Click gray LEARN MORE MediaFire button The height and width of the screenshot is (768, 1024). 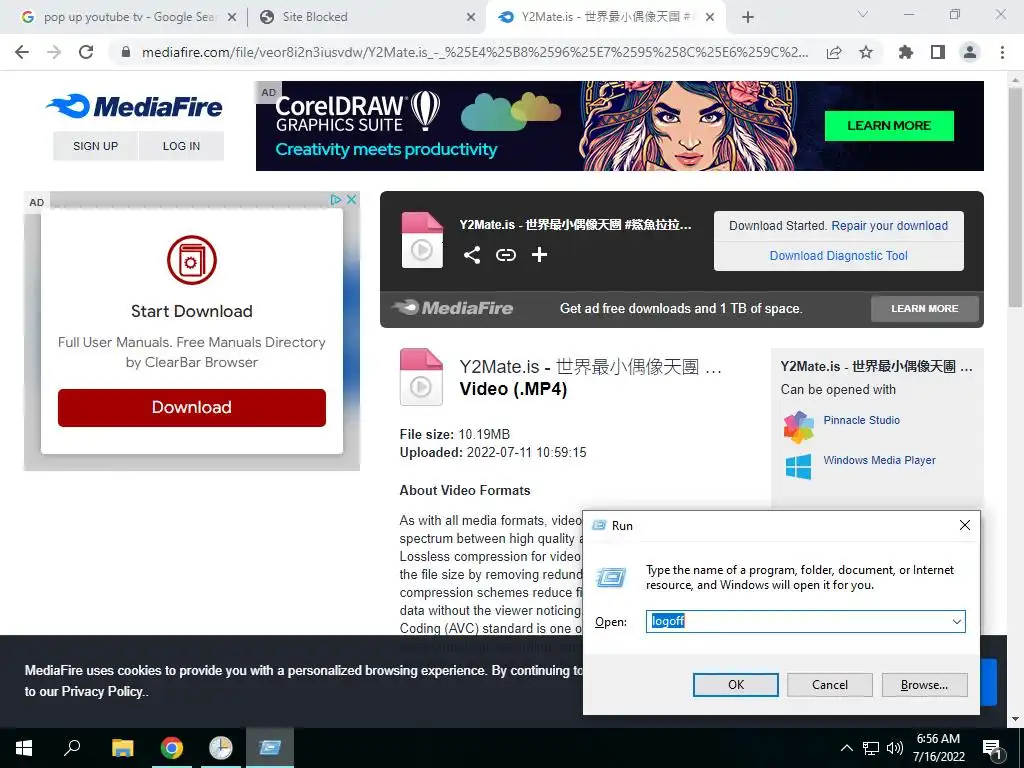(x=925, y=308)
